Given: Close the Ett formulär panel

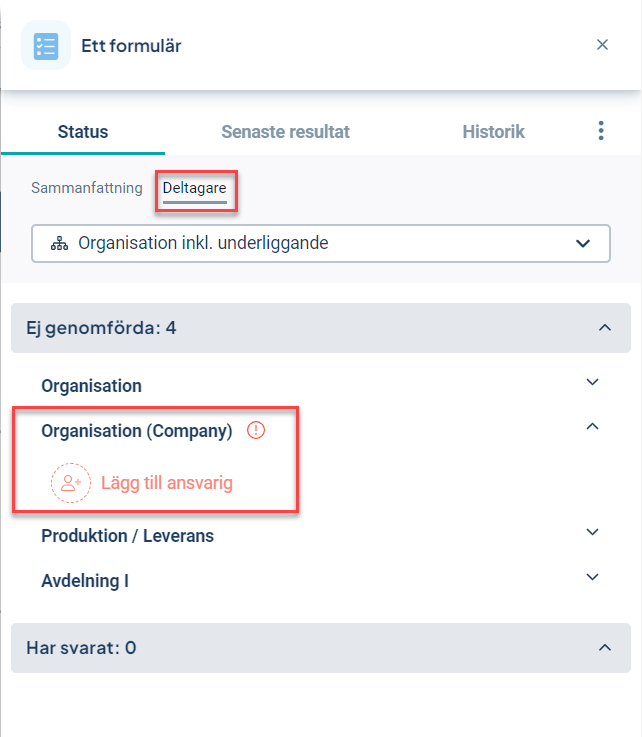Looking at the screenshot, I should click(x=602, y=45).
